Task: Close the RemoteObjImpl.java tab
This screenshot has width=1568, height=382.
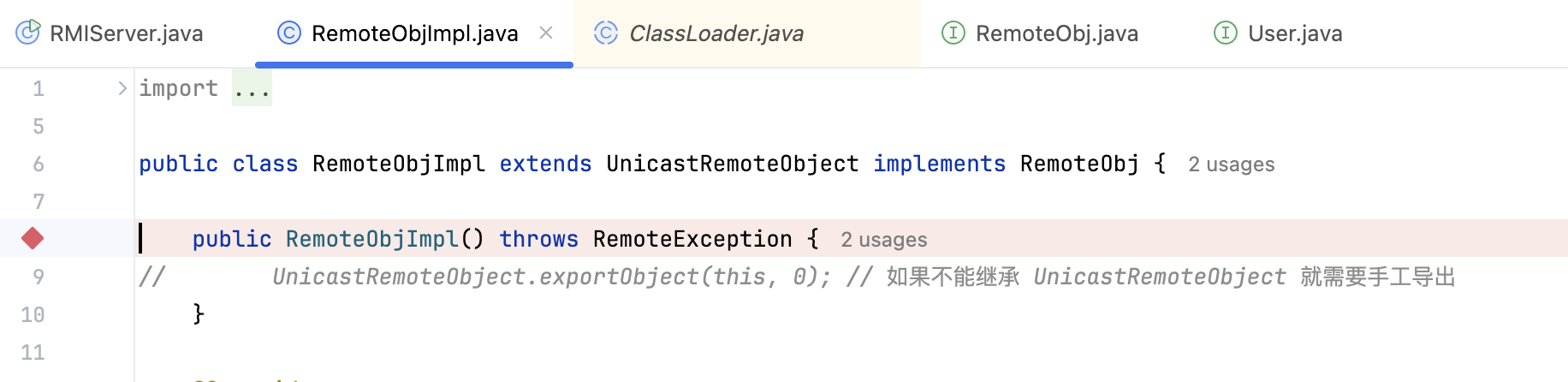Action: [546, 33]
